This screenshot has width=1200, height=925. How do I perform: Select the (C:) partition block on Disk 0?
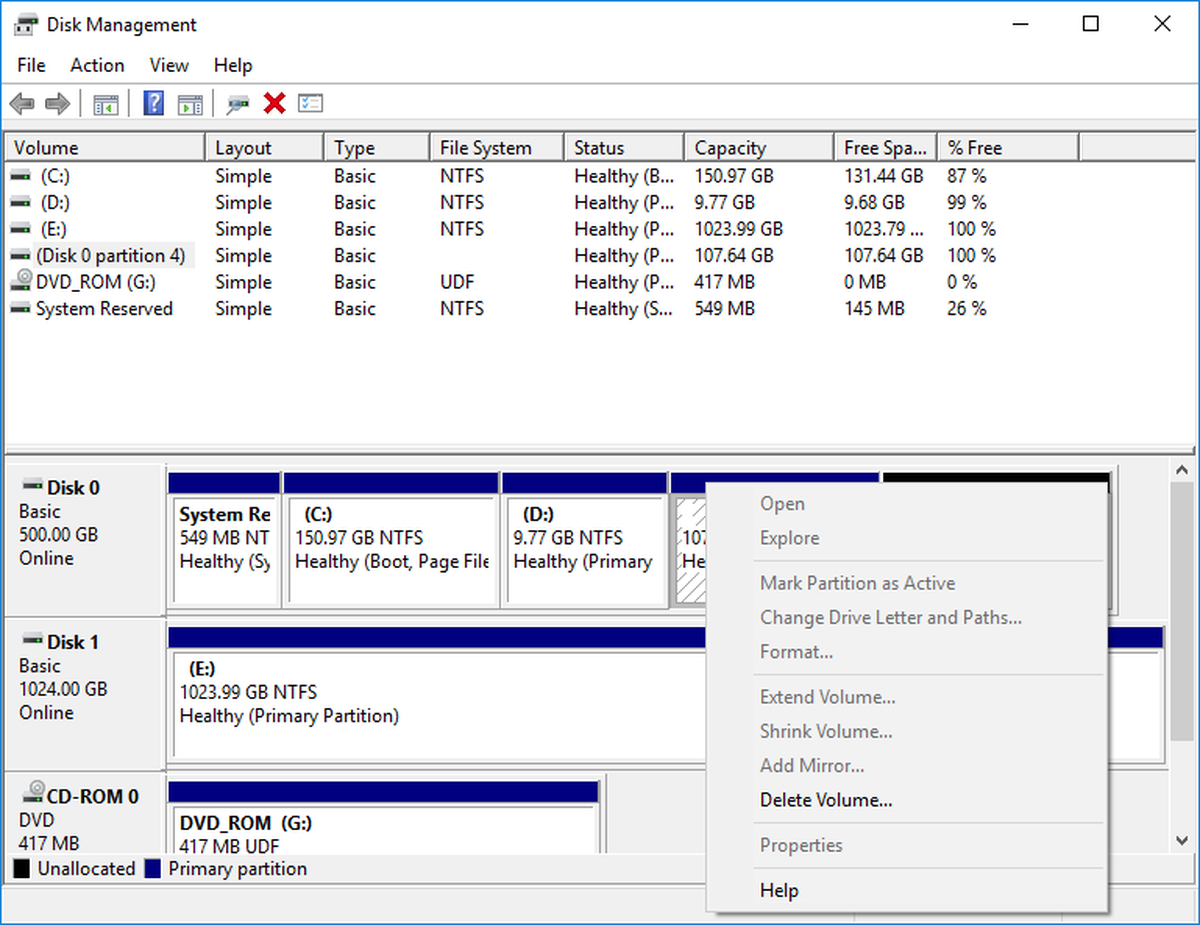[x=391, y=550]
